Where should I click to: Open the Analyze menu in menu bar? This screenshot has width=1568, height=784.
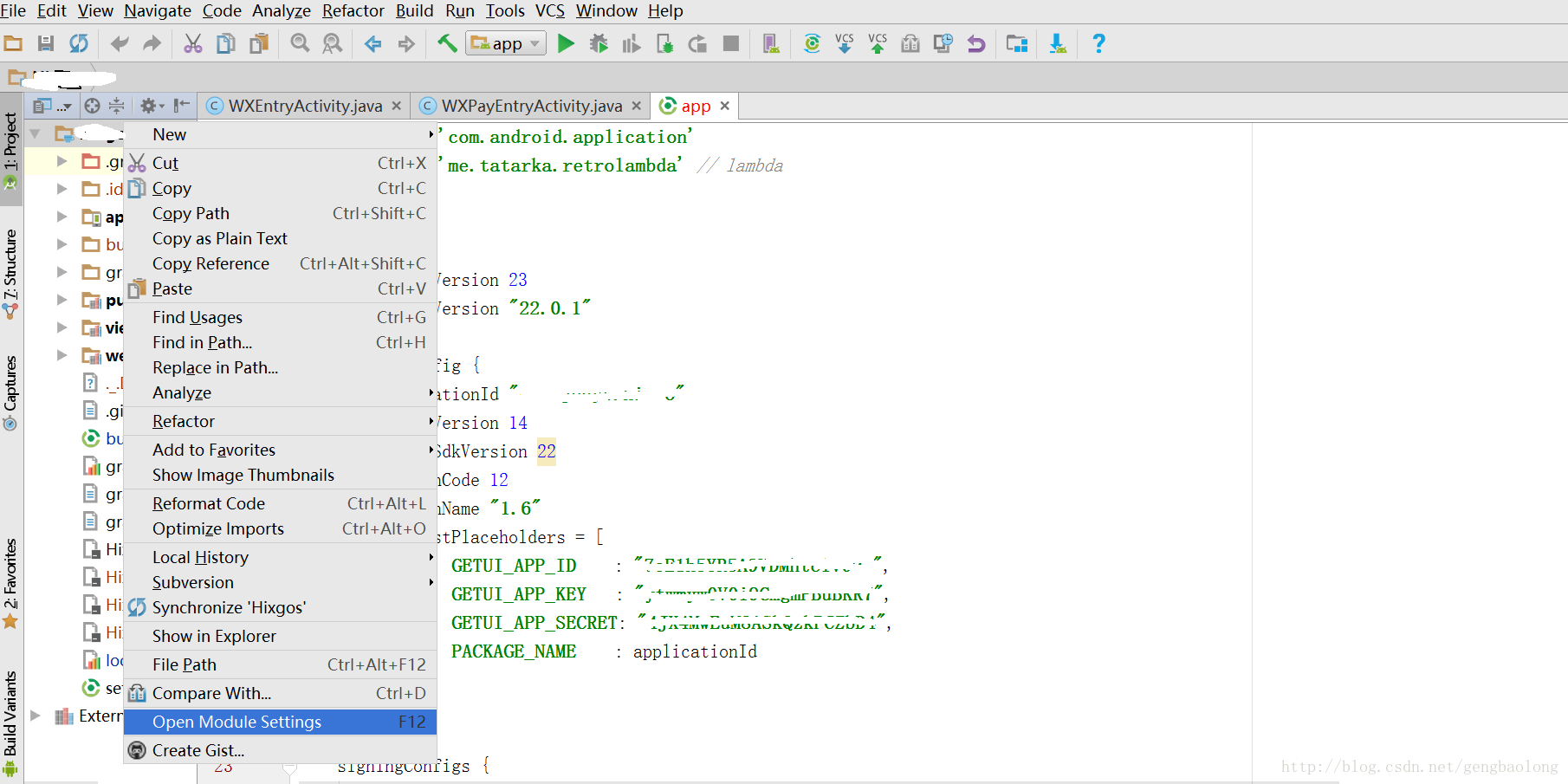tap(282, 10)
